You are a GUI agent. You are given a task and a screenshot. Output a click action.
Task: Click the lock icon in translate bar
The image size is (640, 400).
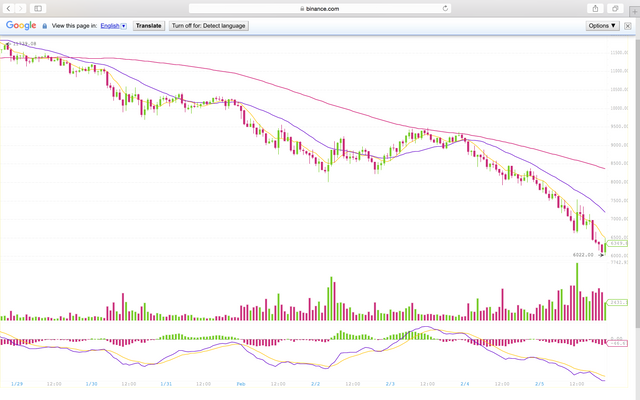click(x=45, y=26)
